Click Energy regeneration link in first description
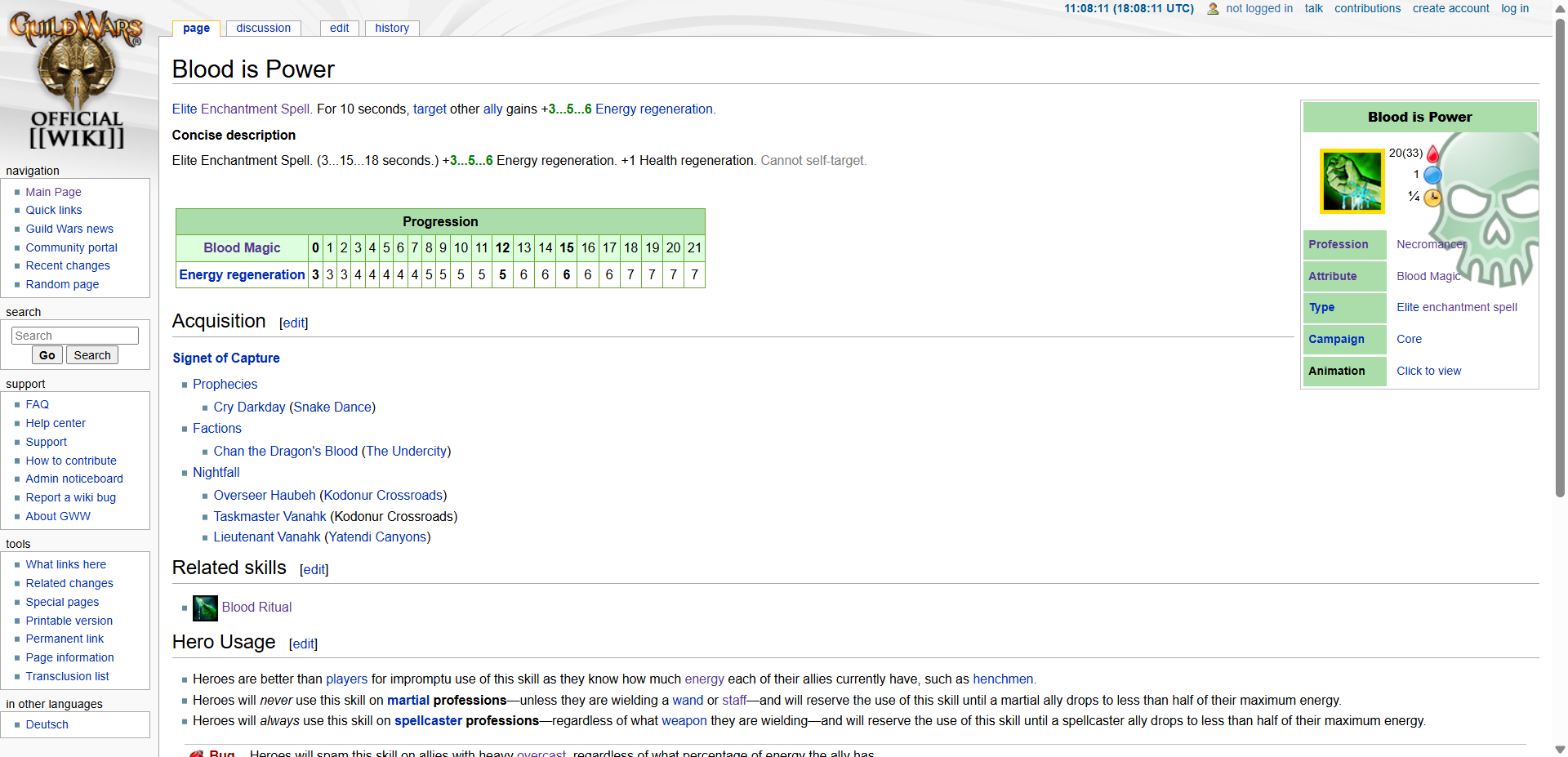The width and height of the screenshot is (1568, 757). point(654,109)
